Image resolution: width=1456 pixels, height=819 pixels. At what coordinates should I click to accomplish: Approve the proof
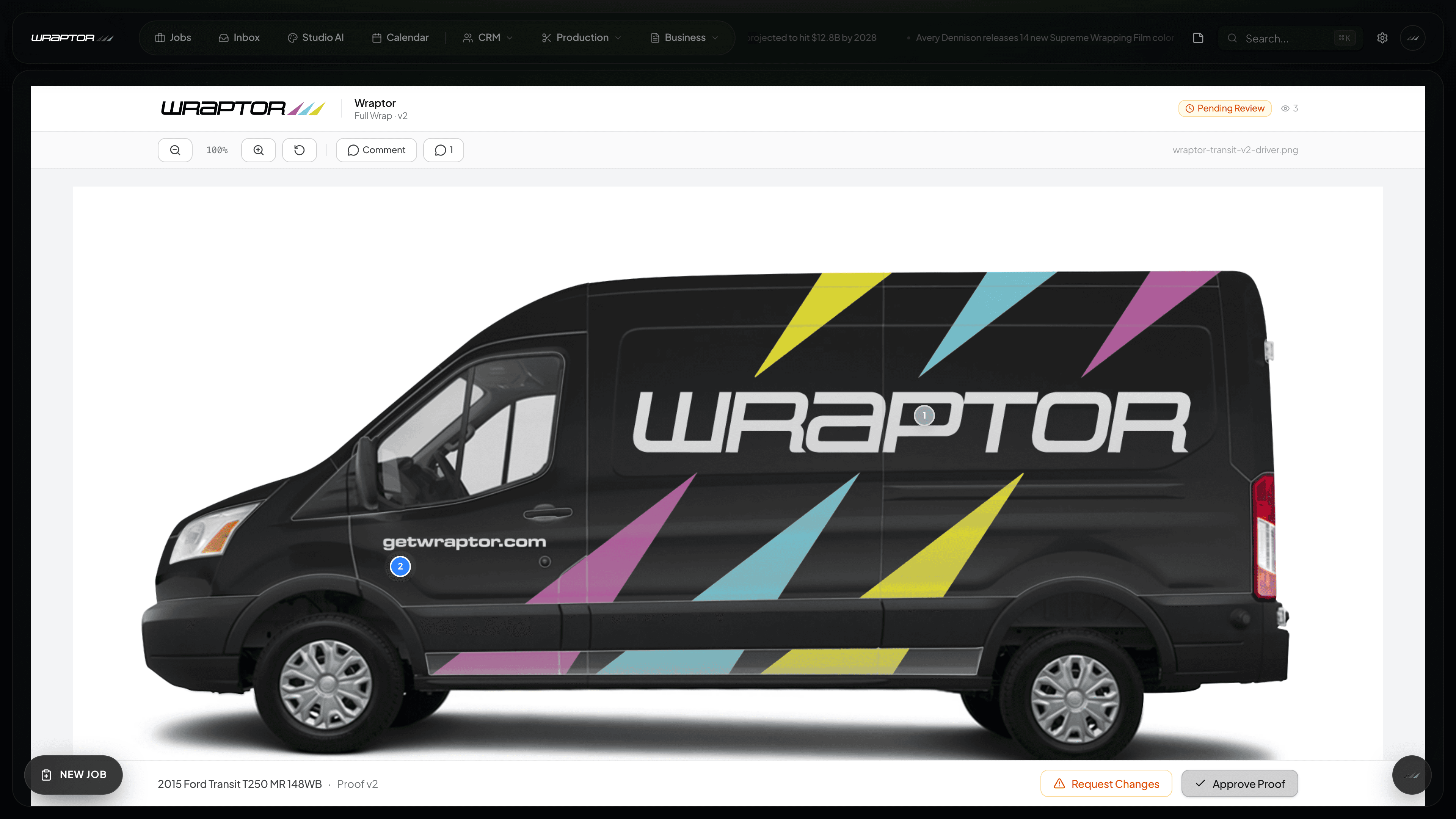(x=1239, y=783)
